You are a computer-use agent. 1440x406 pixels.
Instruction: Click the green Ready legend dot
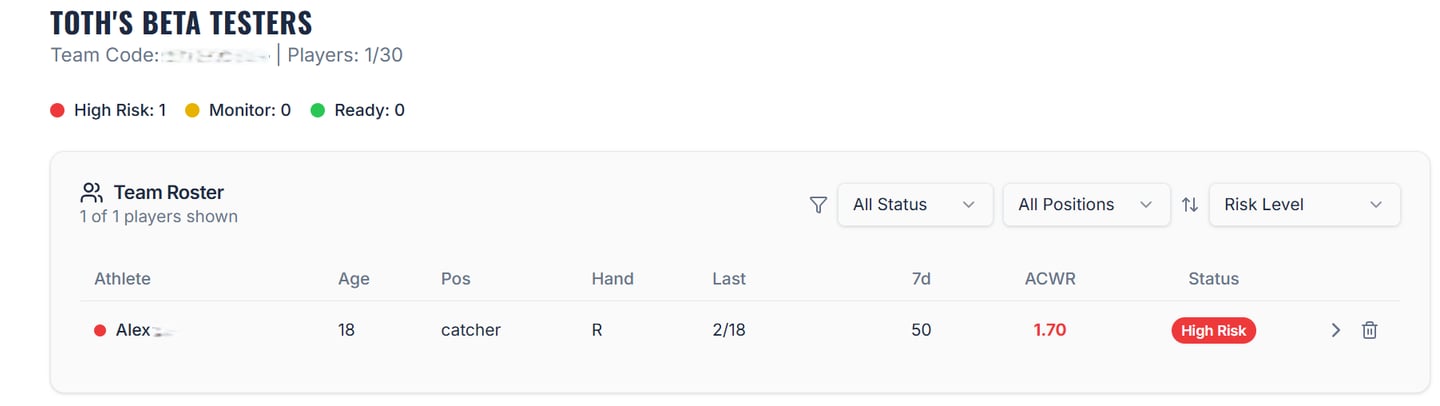(x=318, y=111)
